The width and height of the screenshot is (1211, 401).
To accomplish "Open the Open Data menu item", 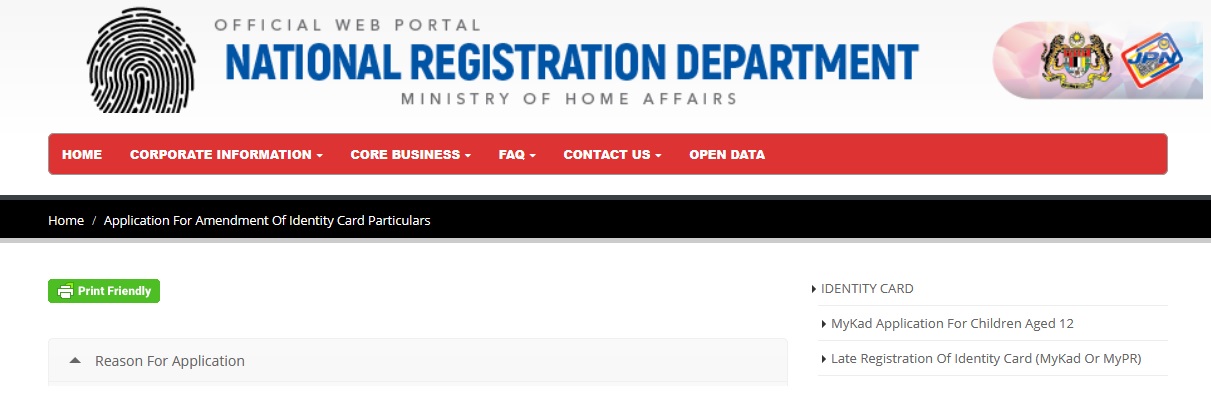I will click(x=727, y=155).
